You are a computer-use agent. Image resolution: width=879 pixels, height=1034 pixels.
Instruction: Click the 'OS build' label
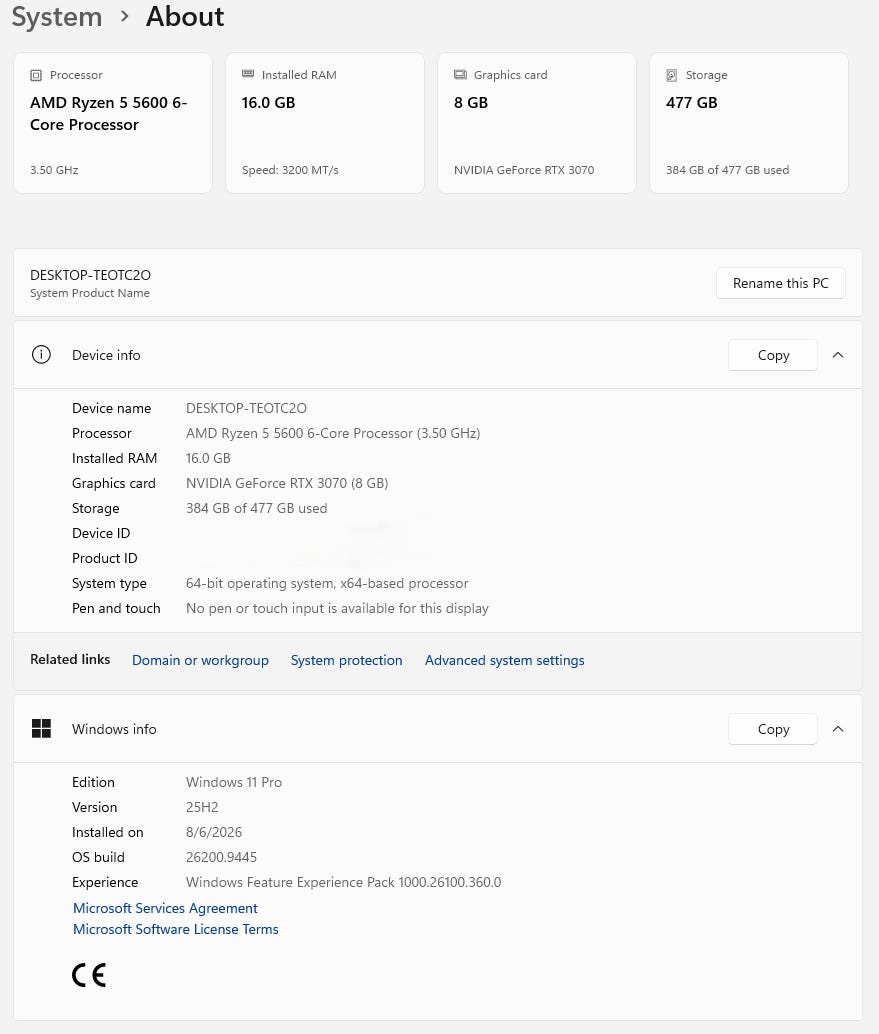pyautogui.click(x=98, y=857)
